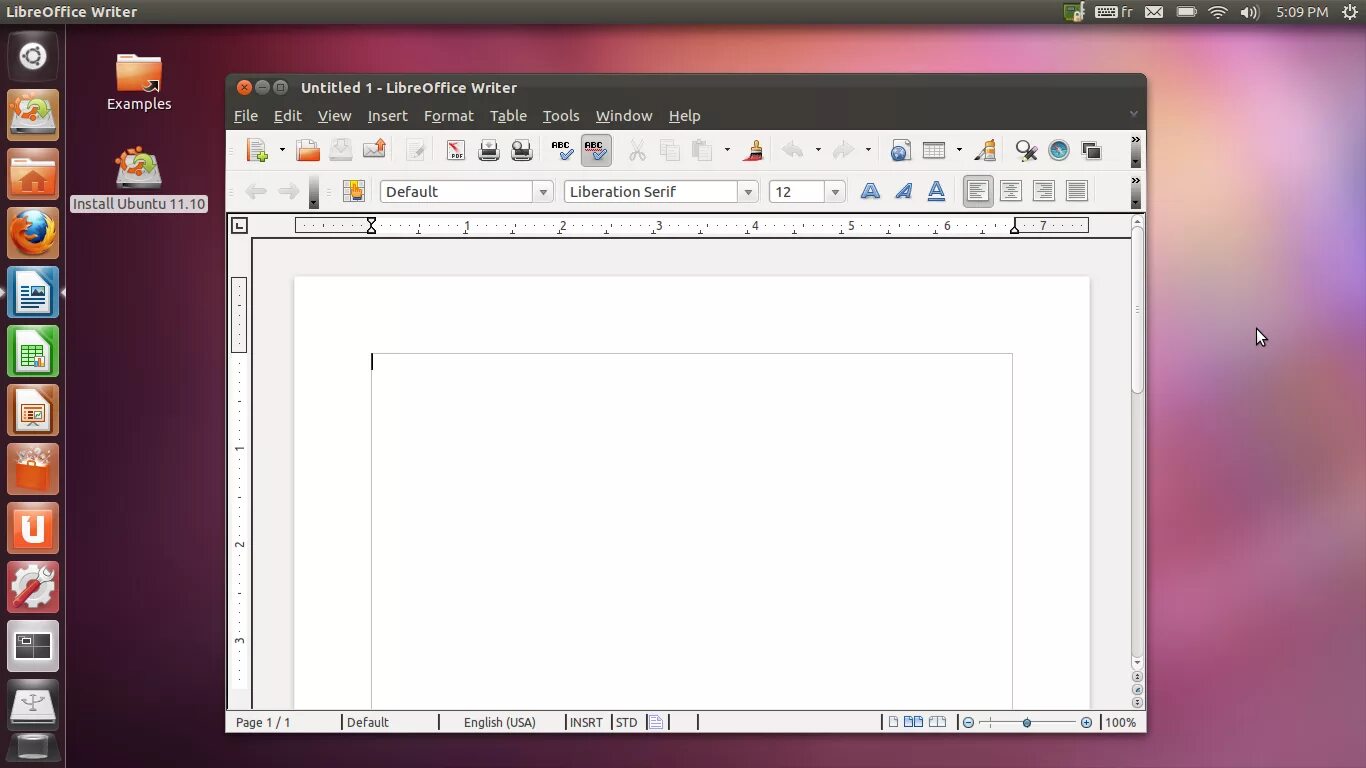Expand the Paste options arrow
This screenshot has width=1366, height=768.
click(x=727, y=150)
